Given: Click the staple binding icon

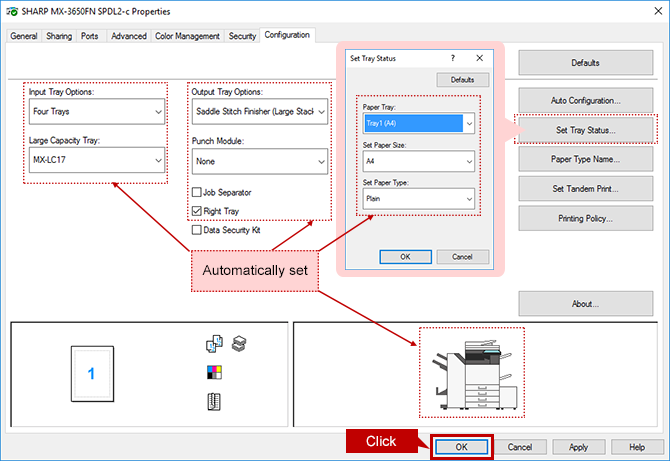Looking at the screenshot, I should point(214,402).
